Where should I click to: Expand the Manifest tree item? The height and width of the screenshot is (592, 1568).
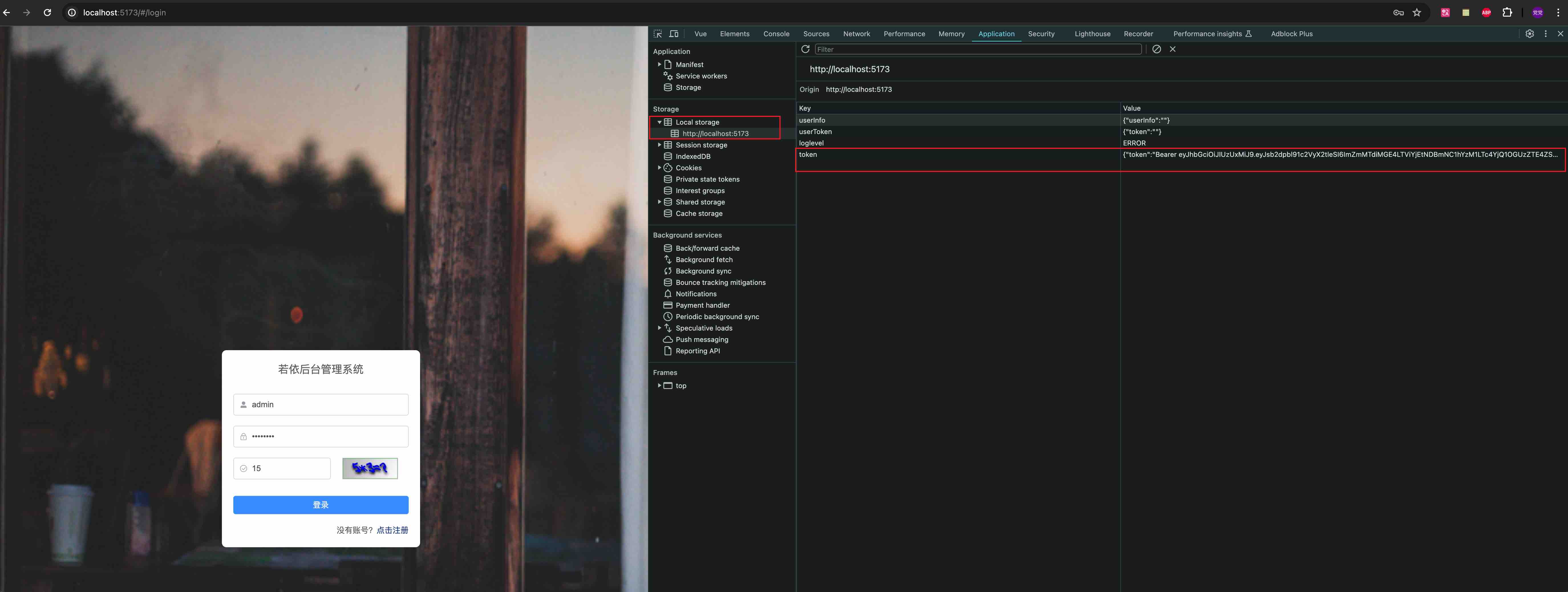tap(659, 64)
